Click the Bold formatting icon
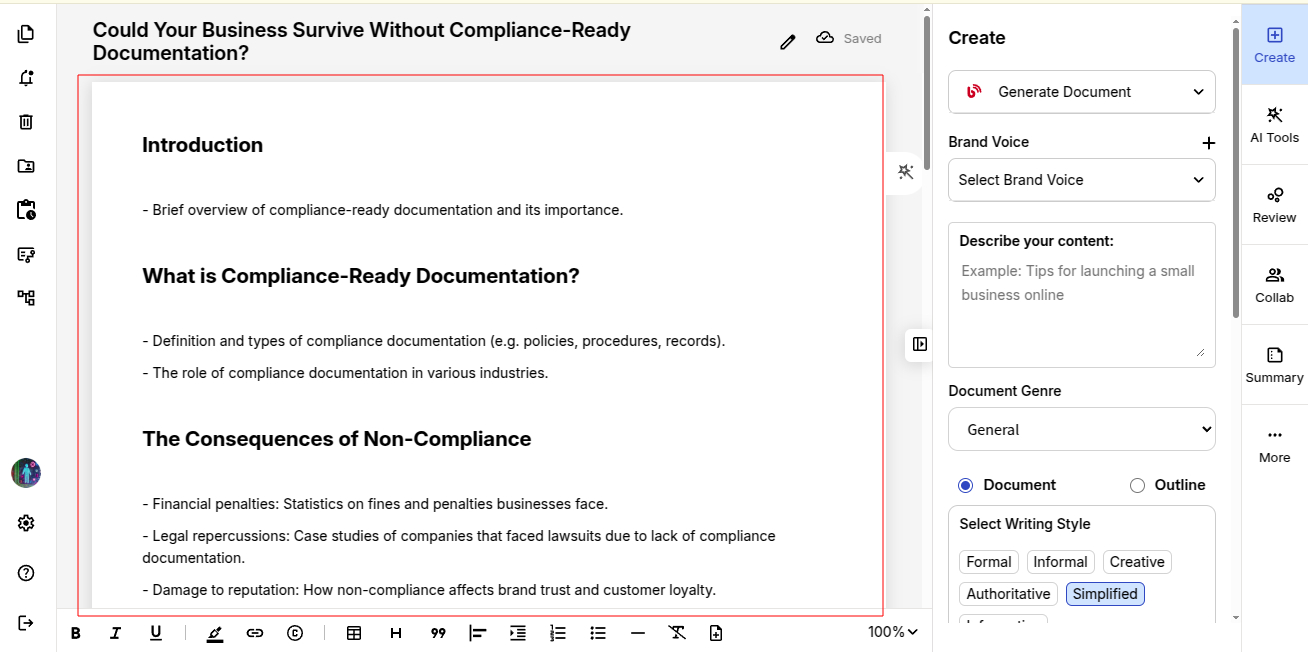The height and width of the screenshot is (652, 1308). (76, 633)
